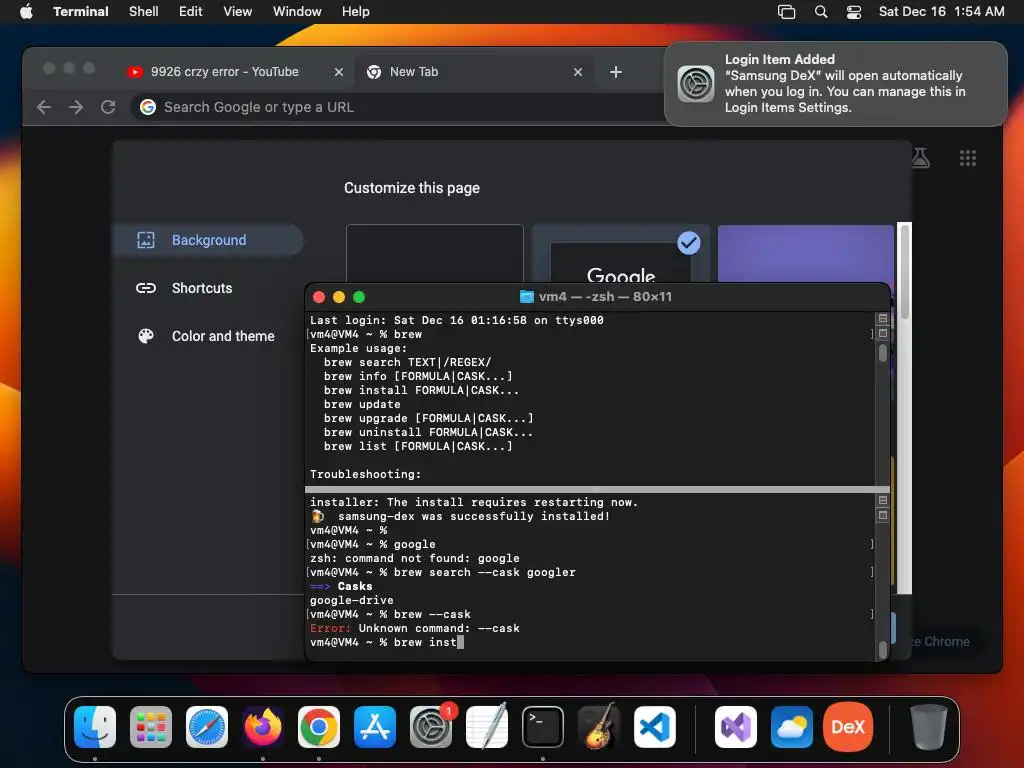
Task: Open Launchpad in the Dock
Action: point(151,727)
